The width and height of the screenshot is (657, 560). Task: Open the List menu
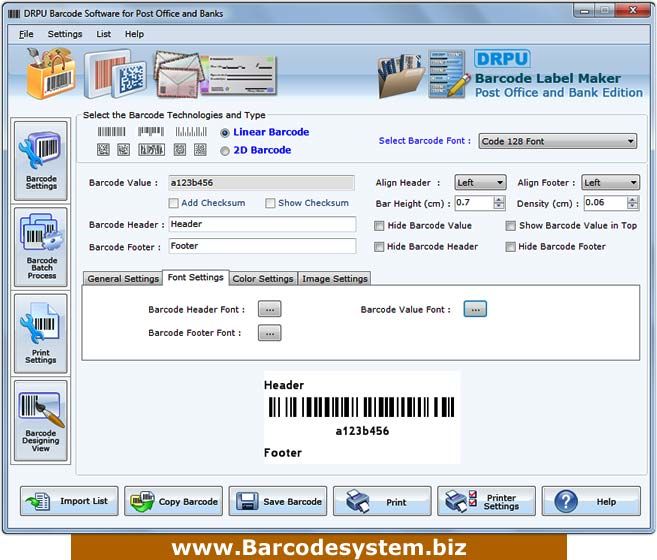pyautogui.click(x=103, y=34)
